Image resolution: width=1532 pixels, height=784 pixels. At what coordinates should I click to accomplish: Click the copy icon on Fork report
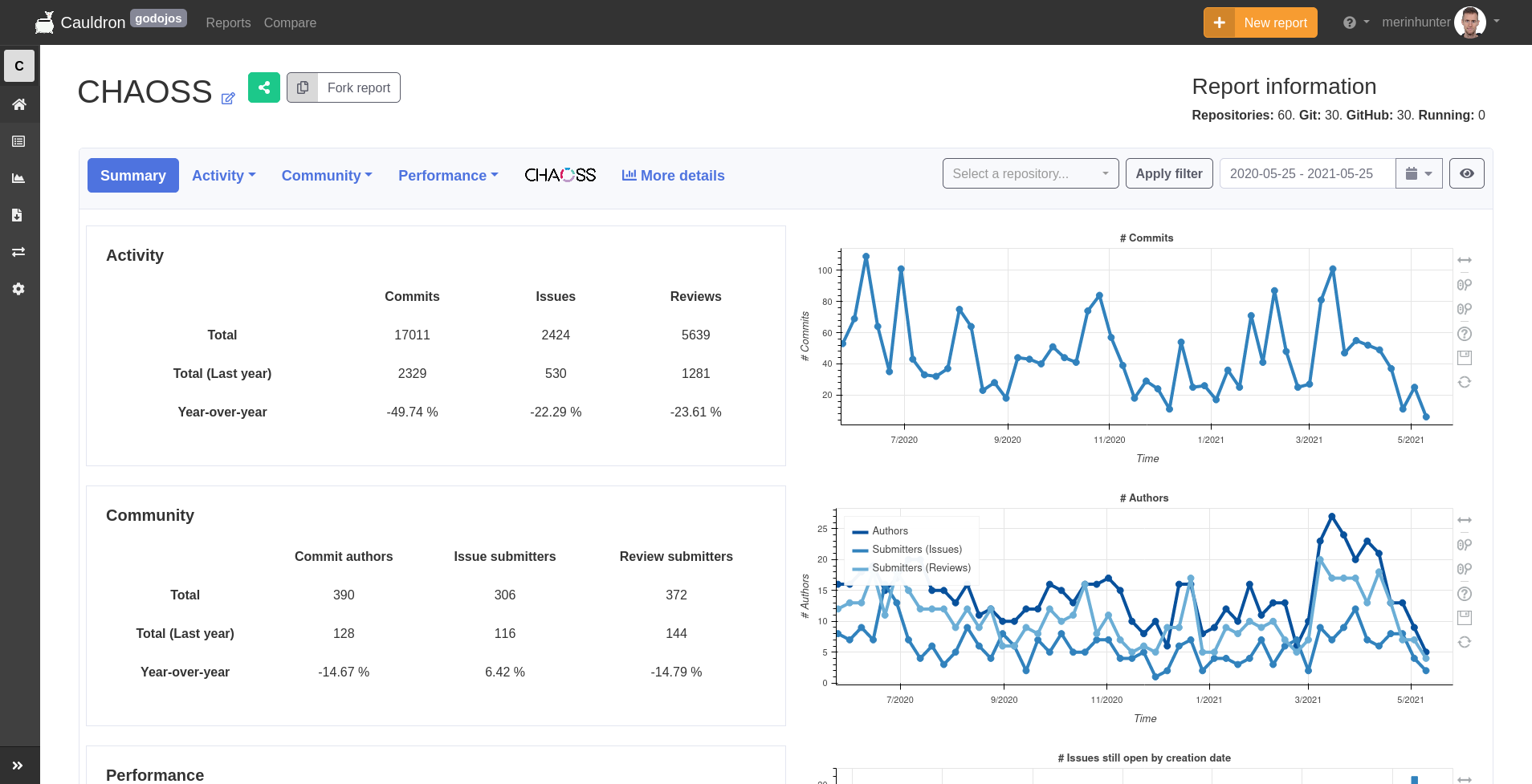(303, 87)
